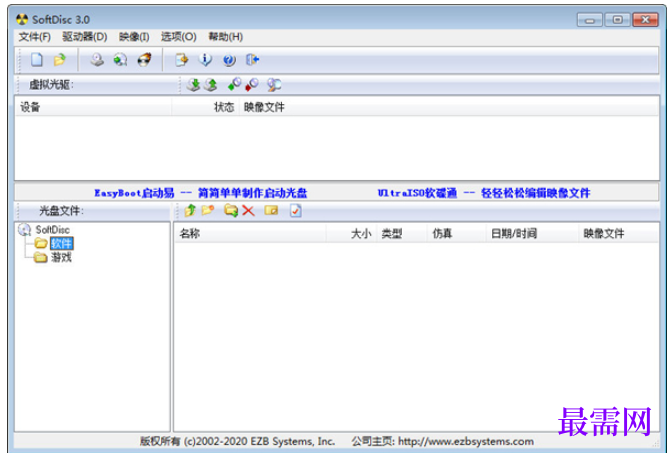Image resolution: width=670 pixels, height=453 pixels.
Task: Click the Open folder toolbar icon
Action: pos(59,59)
